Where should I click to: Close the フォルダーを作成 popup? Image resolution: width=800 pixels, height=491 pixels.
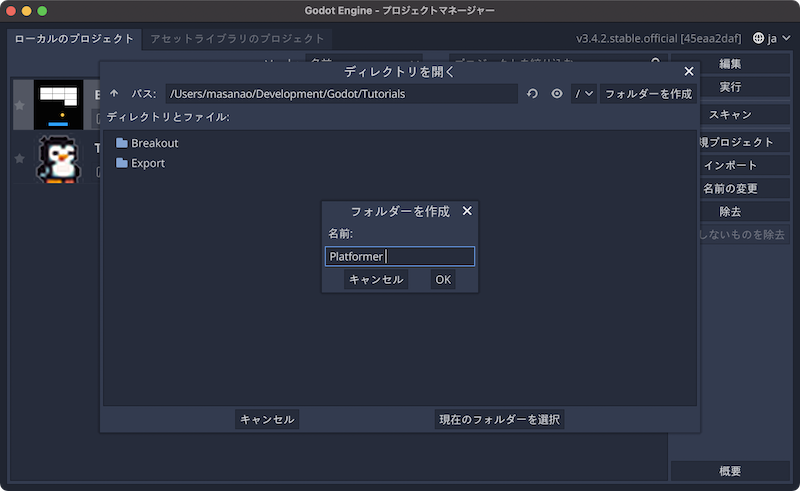point(467,211)
